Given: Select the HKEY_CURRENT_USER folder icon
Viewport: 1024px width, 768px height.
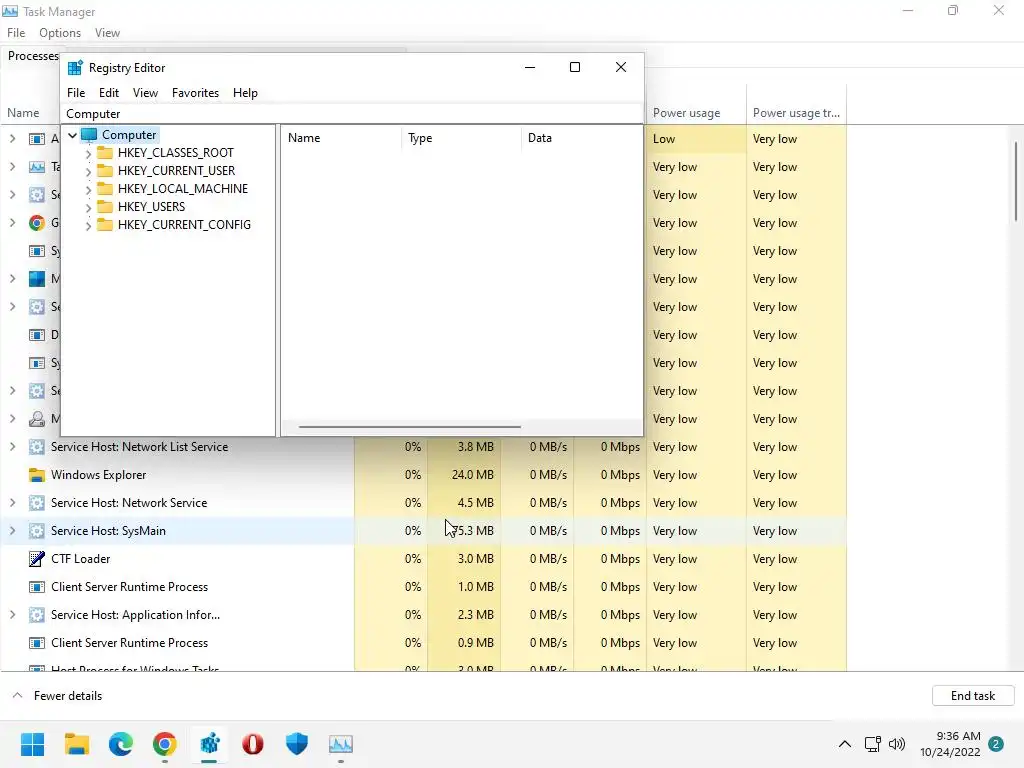Looking at the screenshot, I should (104, 171).
